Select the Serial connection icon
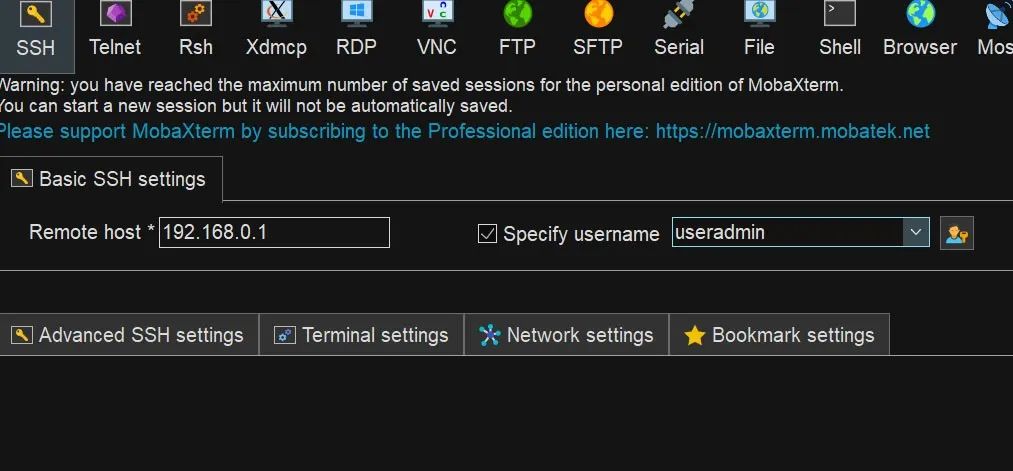This screenshot has width=1013, height=471. [x=678, y=14]
